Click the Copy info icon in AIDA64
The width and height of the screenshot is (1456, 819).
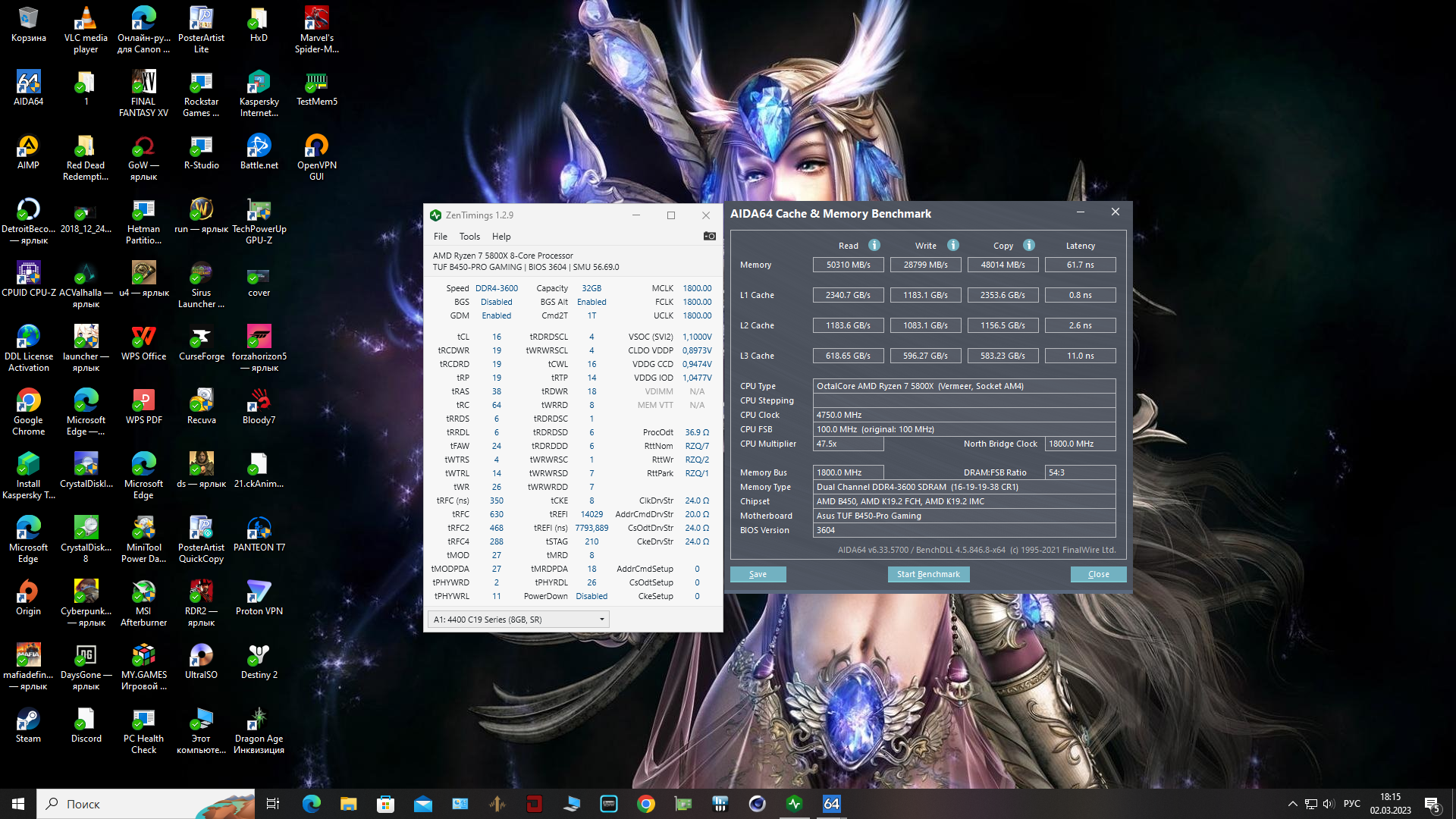[x=1029, y=245]
